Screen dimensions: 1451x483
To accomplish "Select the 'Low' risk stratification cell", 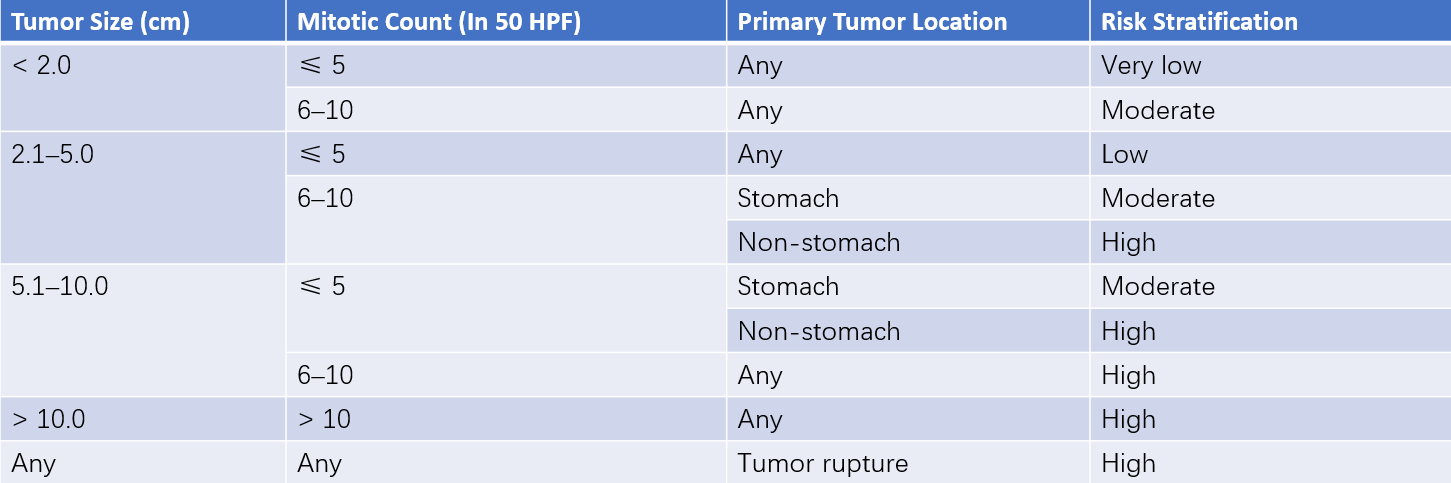I will click(1270, 154).
